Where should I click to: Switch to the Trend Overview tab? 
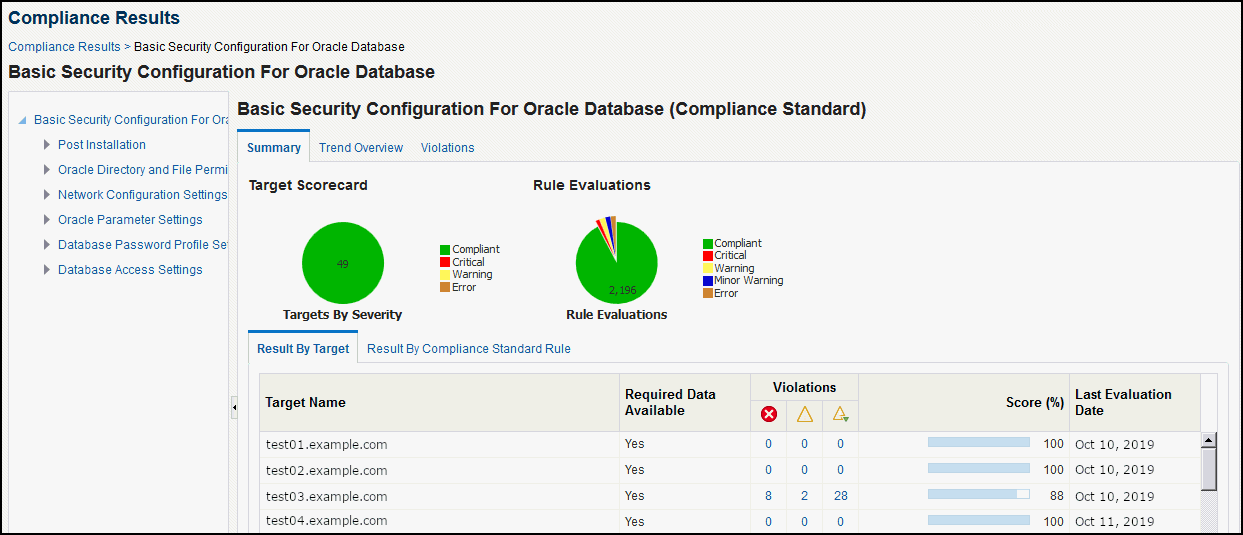[x=361, y=148]
